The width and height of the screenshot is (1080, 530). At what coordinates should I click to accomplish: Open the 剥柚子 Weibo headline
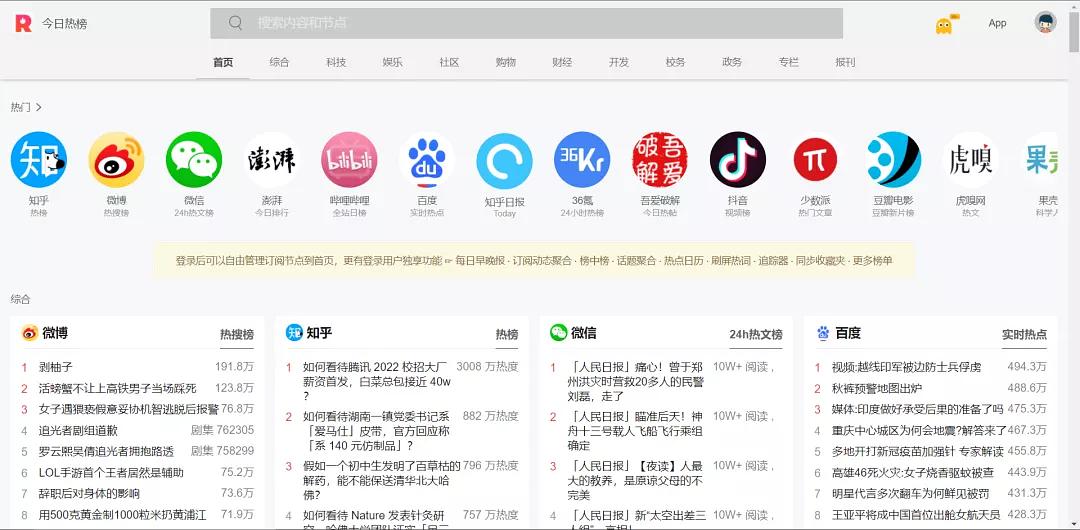point(56,367)
